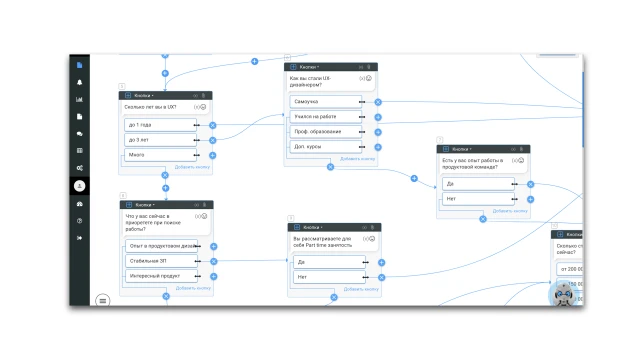Open the chat bubbles icon in sidebar
The width and height of the screenshot is (640, 360).
pyautogui.click(x=80, y=134)
